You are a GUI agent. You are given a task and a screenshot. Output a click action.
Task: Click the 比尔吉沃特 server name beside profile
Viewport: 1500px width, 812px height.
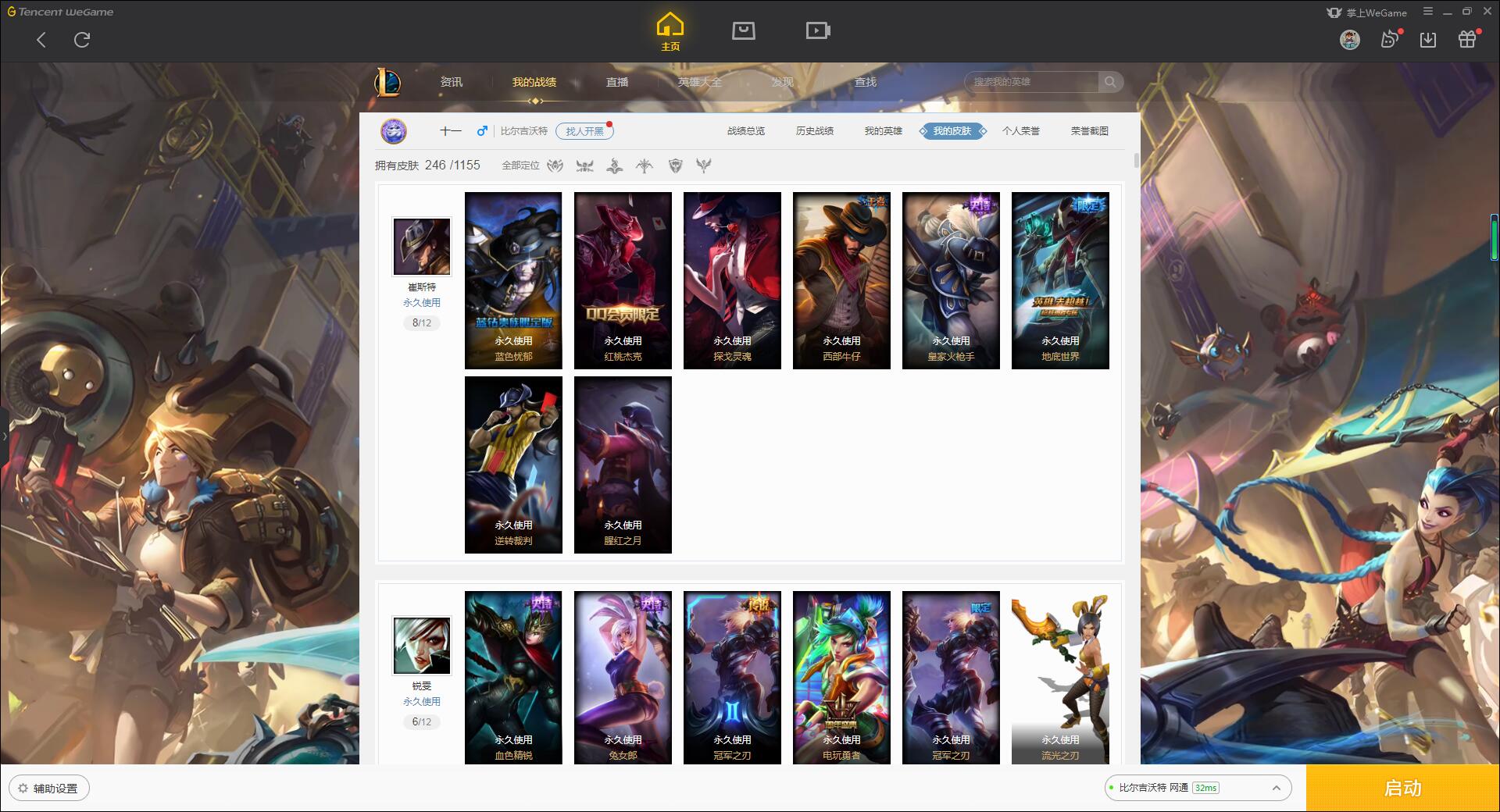click(524, 131)
